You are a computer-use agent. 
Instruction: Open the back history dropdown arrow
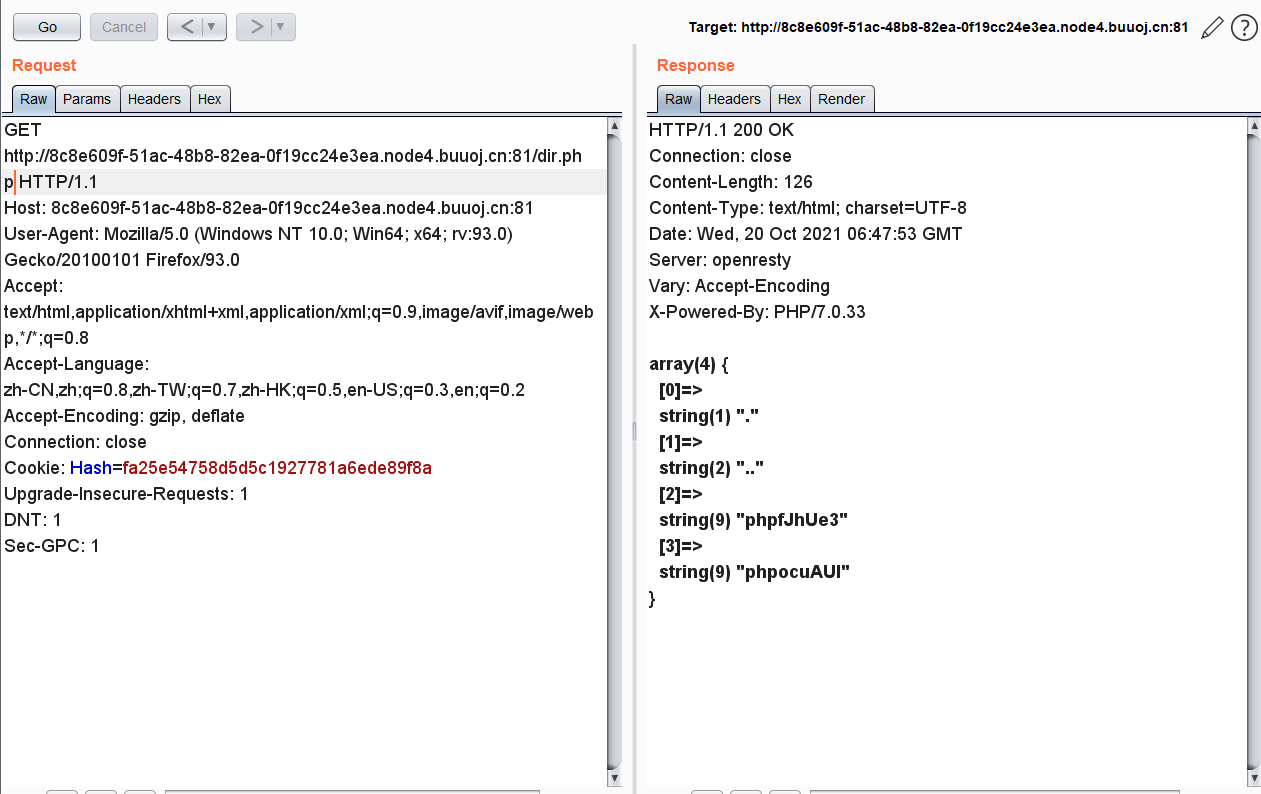(212, 27)
